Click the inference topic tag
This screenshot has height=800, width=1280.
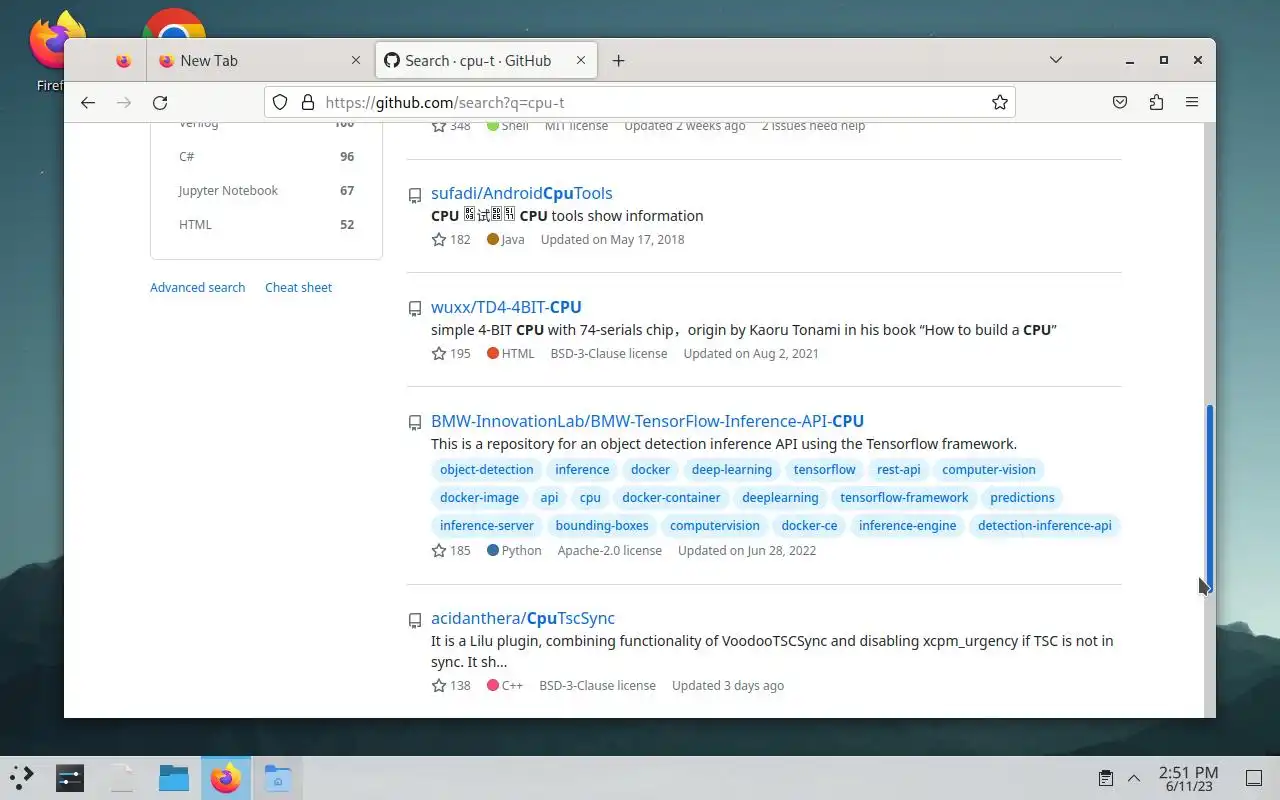click(x=582, y=469)
